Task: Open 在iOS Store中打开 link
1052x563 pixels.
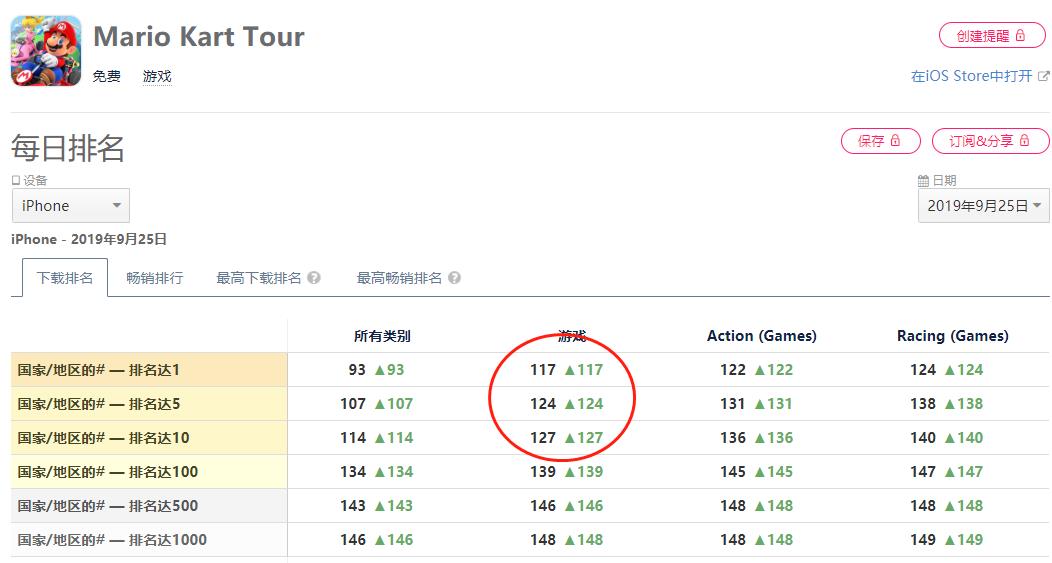Action: coord(971,76)
